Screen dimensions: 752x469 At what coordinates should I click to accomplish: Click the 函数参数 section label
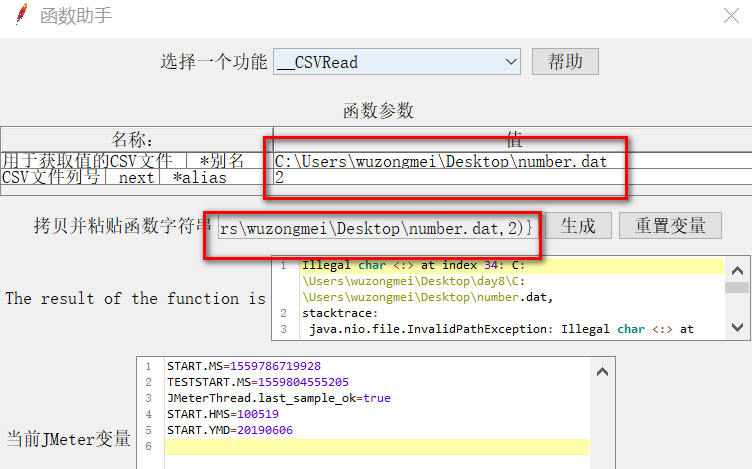tap(378, 111)
